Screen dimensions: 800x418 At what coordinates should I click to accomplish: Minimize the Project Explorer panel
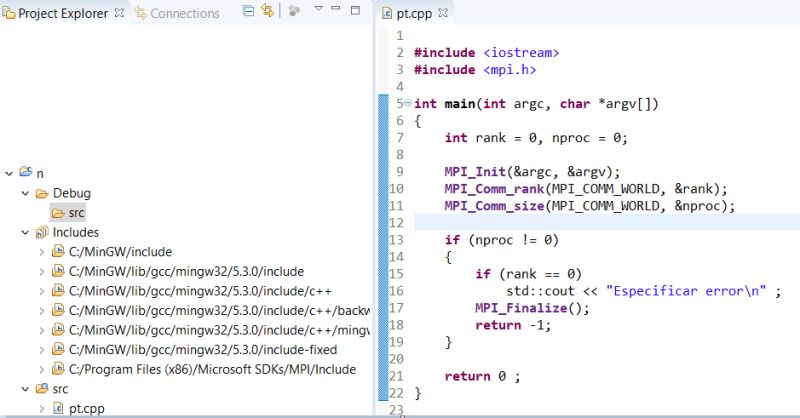pyautogui.click(x=336, y=9)
